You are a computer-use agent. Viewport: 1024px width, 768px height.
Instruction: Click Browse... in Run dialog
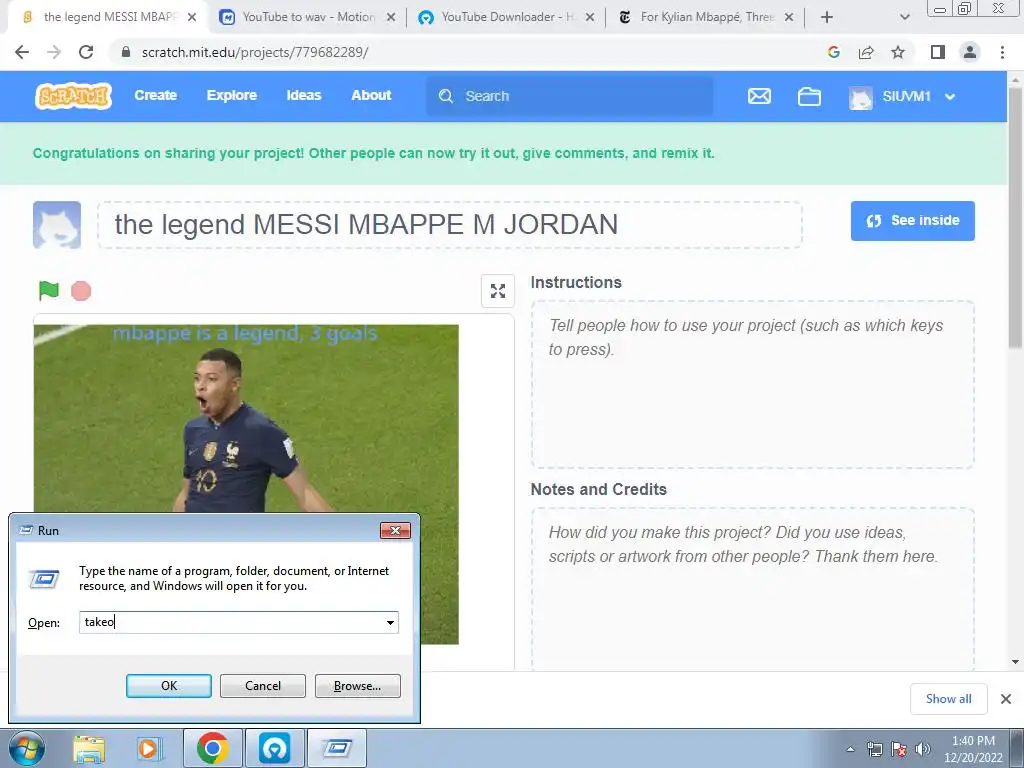[357, 686]
